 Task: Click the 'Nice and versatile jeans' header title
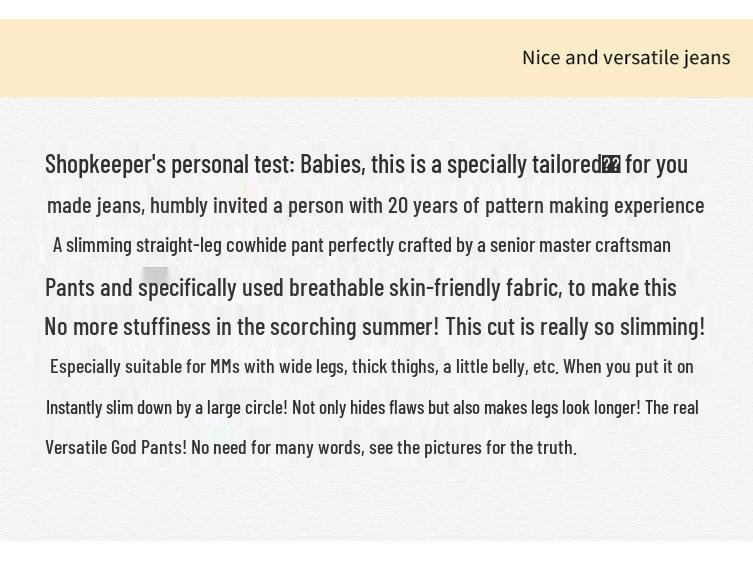pyautogui.click(x=626, y=58)
